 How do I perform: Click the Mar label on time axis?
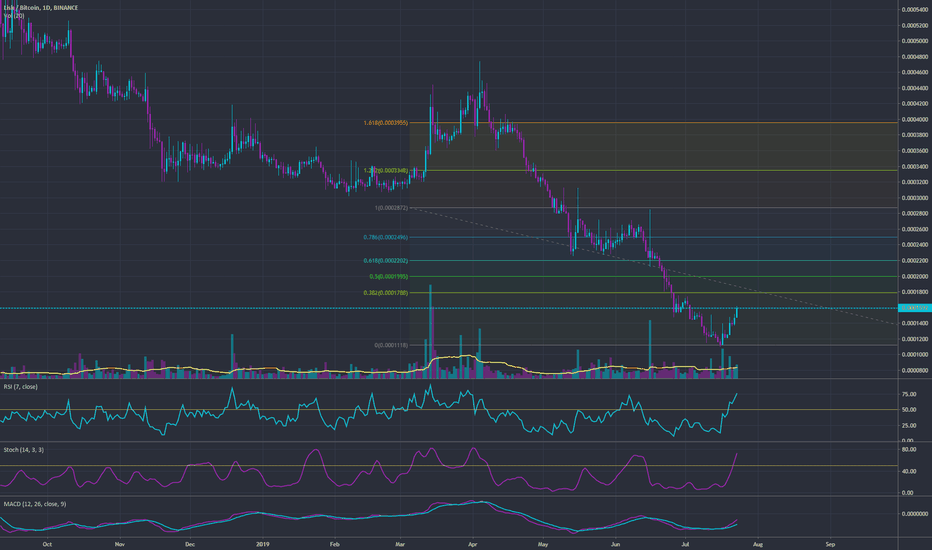click(400, 544)
